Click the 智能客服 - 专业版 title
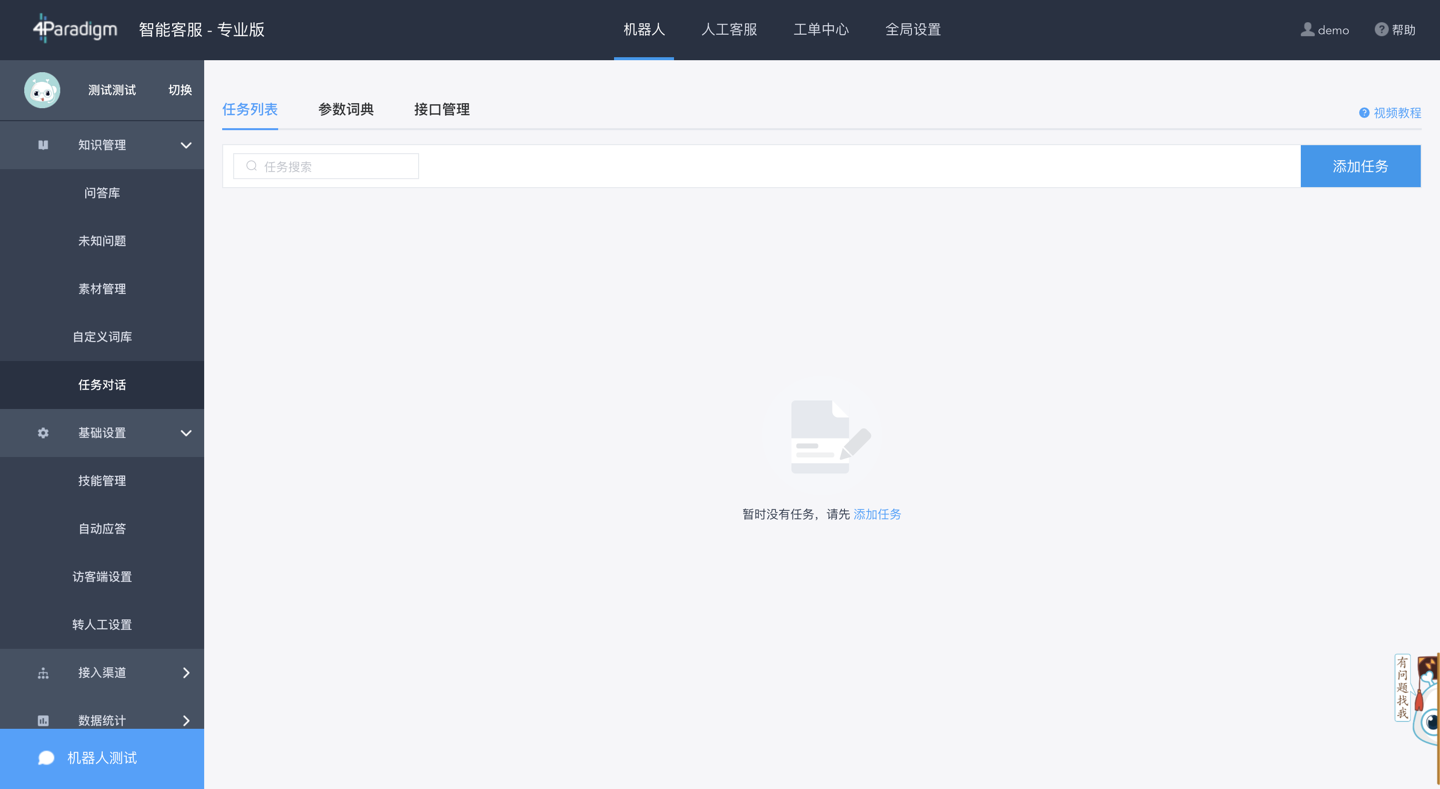1440x789 pixels. (202, 30)
